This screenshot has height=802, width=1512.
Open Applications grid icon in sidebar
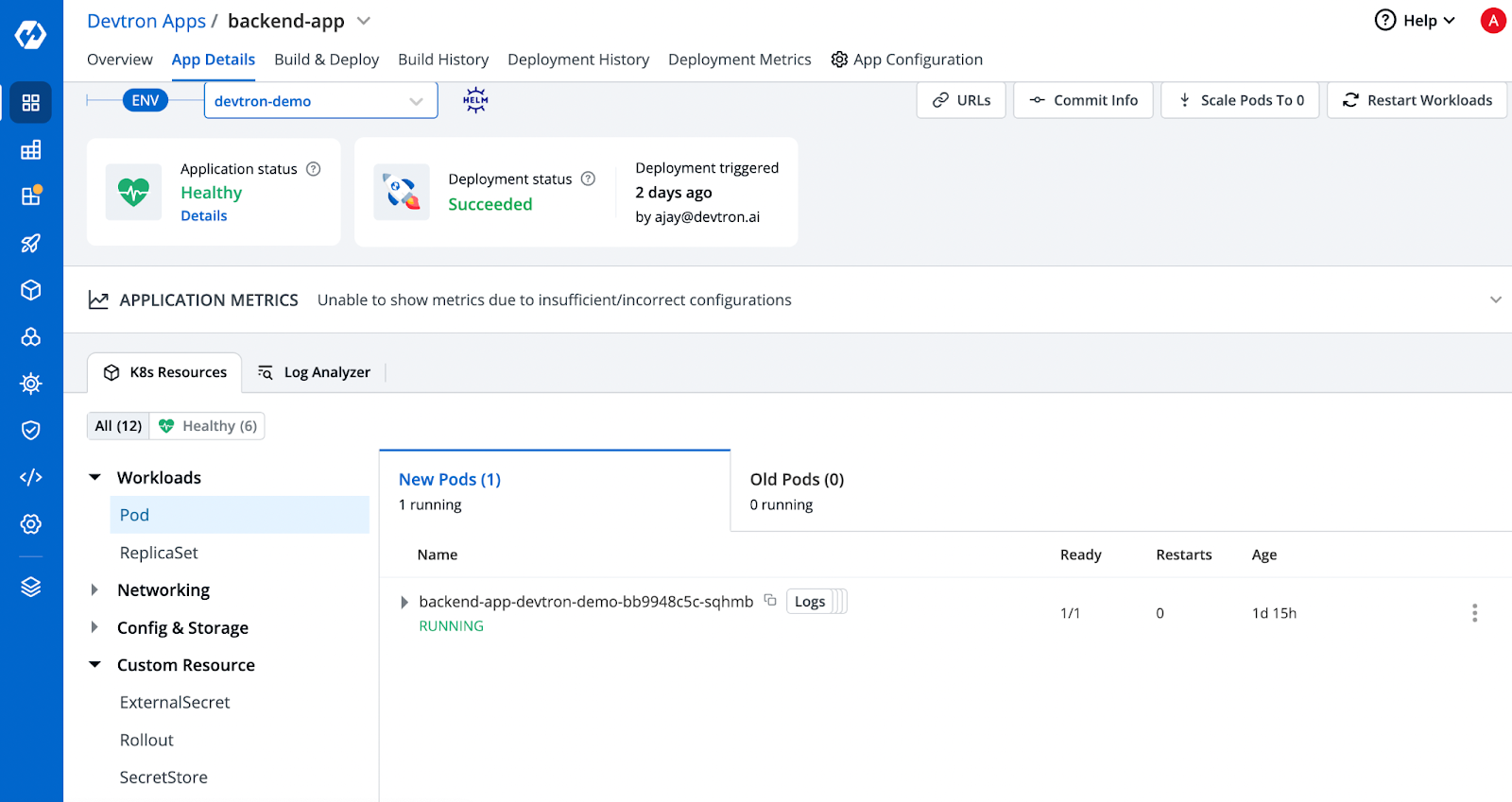click(30, 103)
